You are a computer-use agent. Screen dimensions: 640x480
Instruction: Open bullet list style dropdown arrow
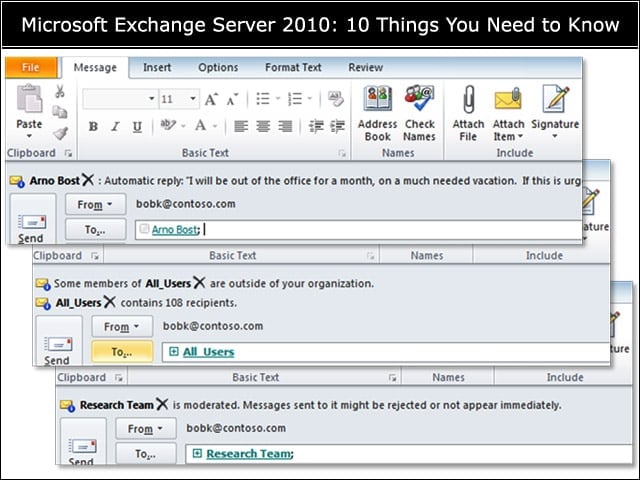click(278, 98)
